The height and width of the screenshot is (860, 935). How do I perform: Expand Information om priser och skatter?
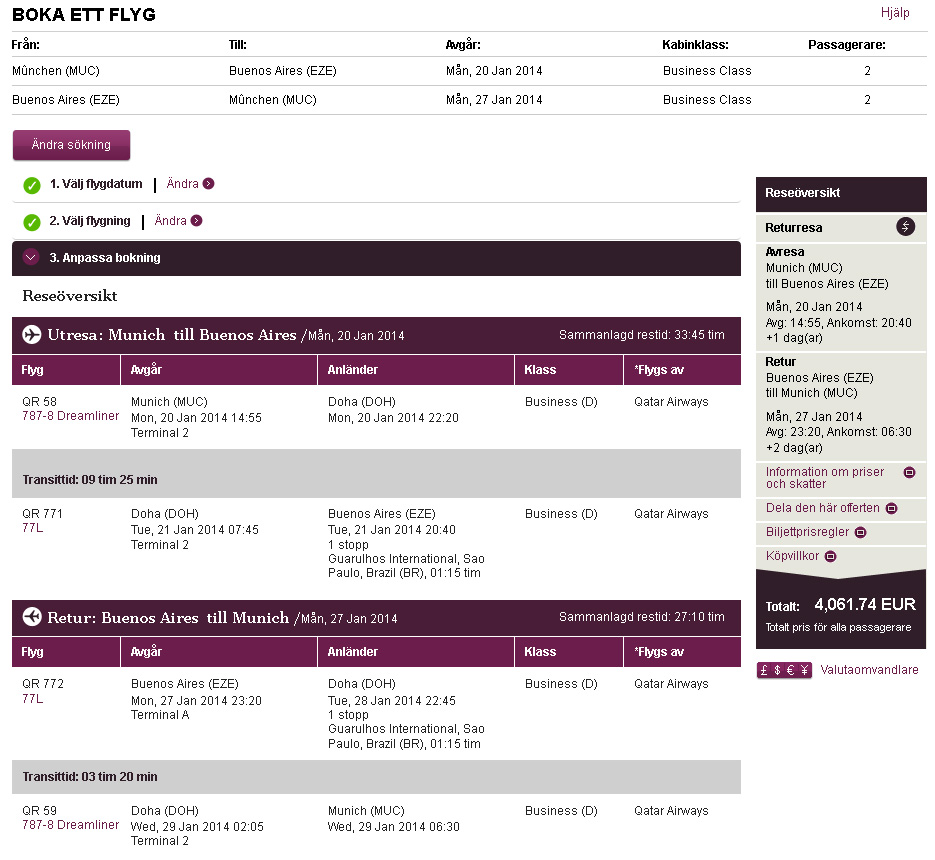click(909, 472)
